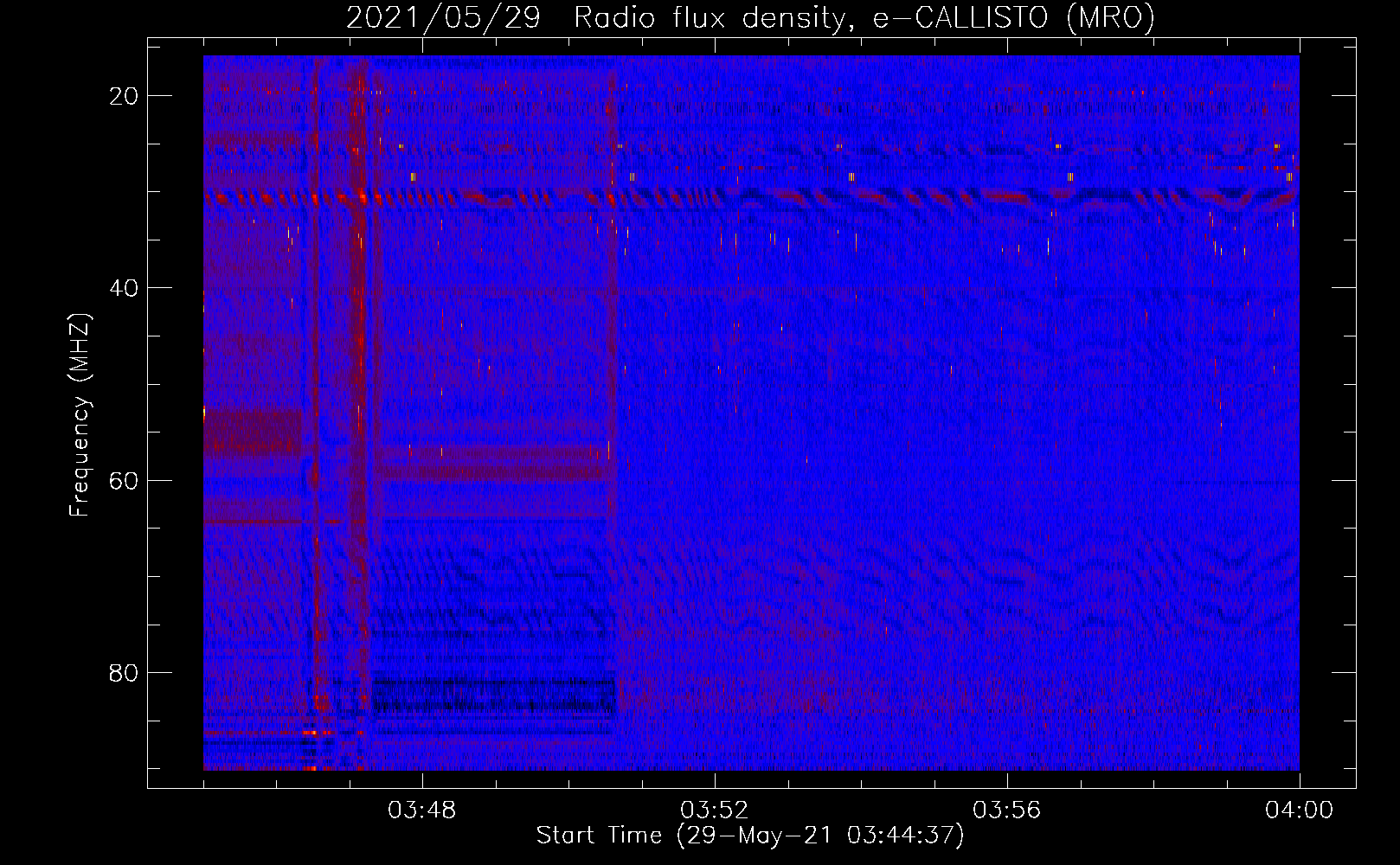
Task: Click the 03:56 time tick label
Action: (x=1007, y=811)
